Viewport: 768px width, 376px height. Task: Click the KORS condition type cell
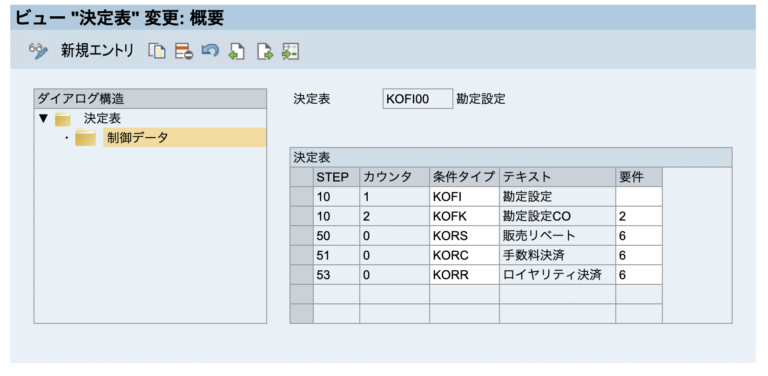click(x=464, y=236)
